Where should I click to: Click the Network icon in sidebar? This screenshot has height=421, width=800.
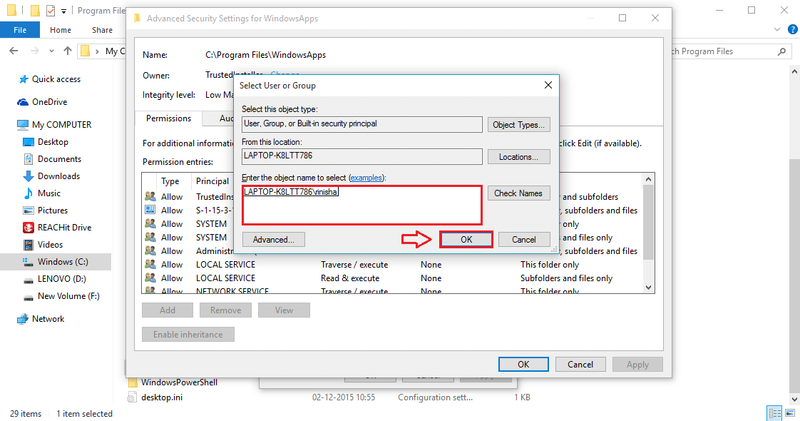pos(22,319)
